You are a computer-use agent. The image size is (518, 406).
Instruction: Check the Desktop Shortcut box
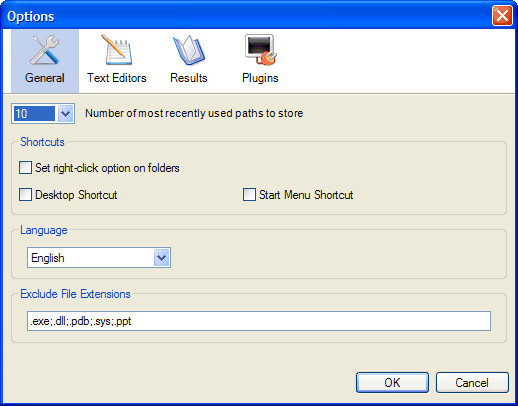[26, 194]
